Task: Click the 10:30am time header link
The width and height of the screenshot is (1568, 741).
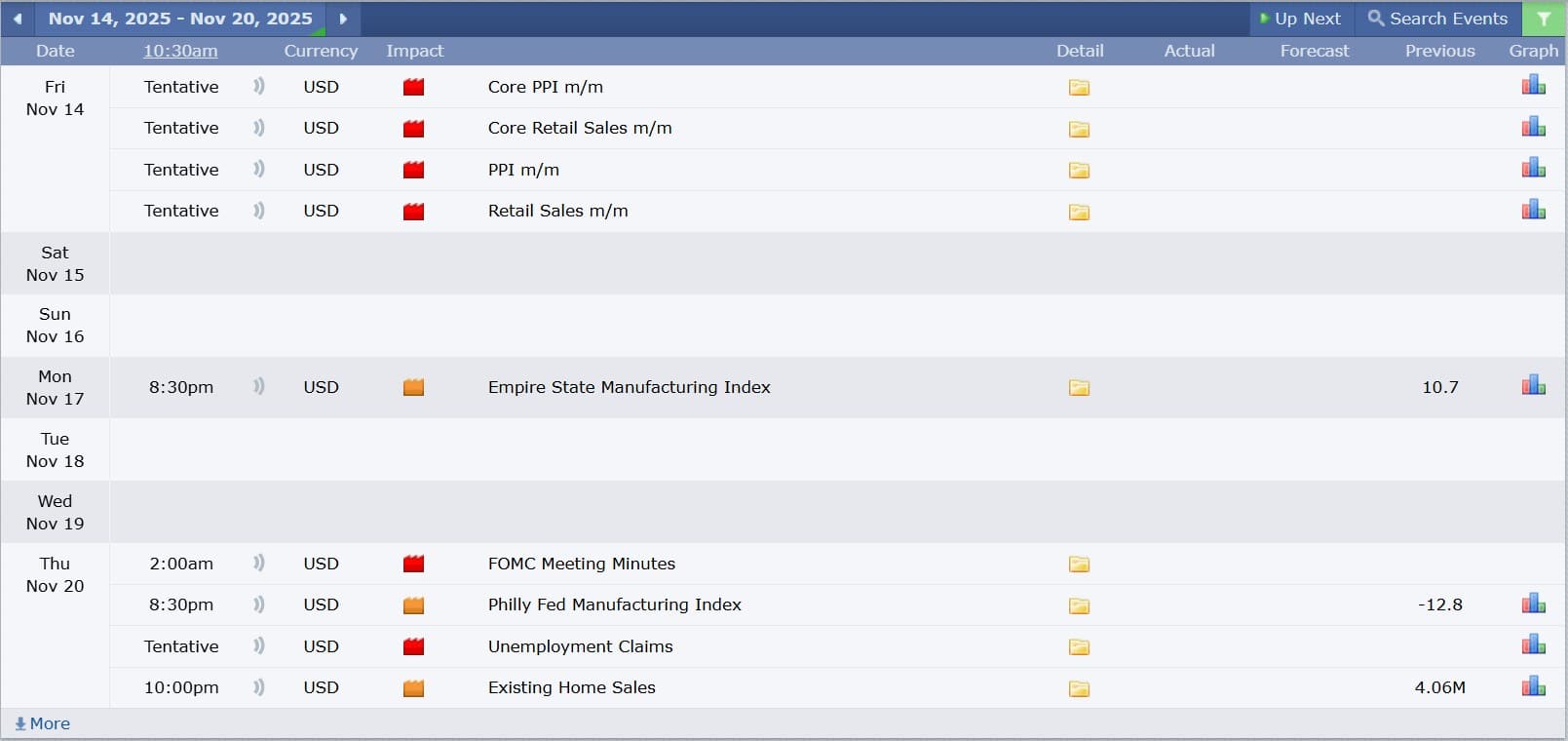Action: click(x=180, y=51)
